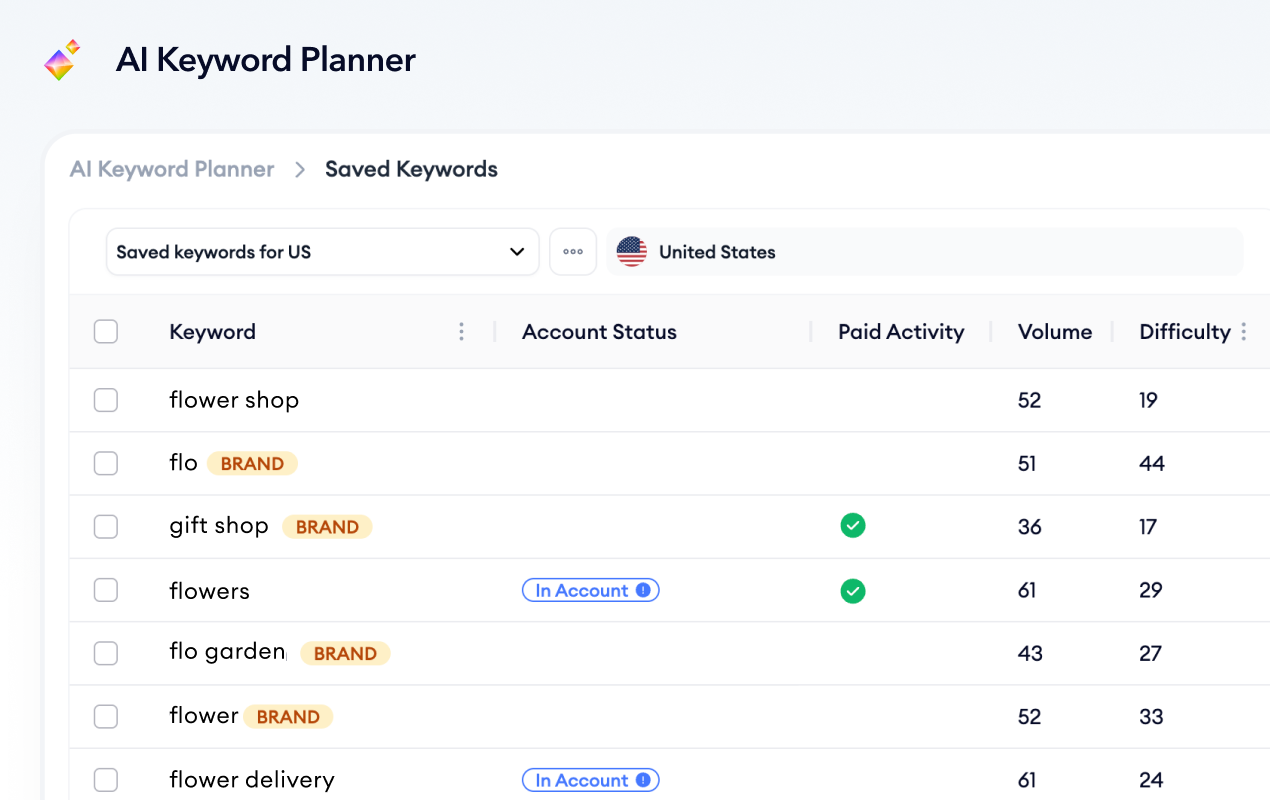Select keyword text flo garden
This screenshot has height=800, width=1270.
click(x=227, y=652)
